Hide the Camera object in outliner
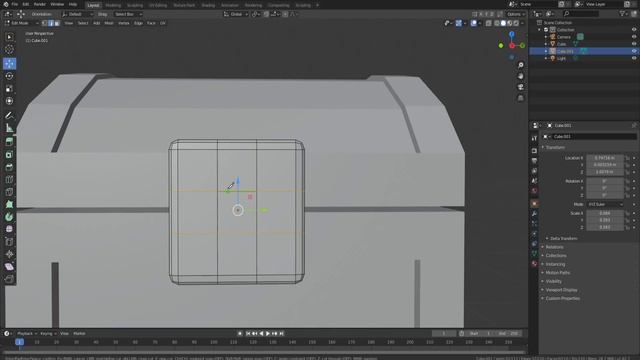 point(634,37)
